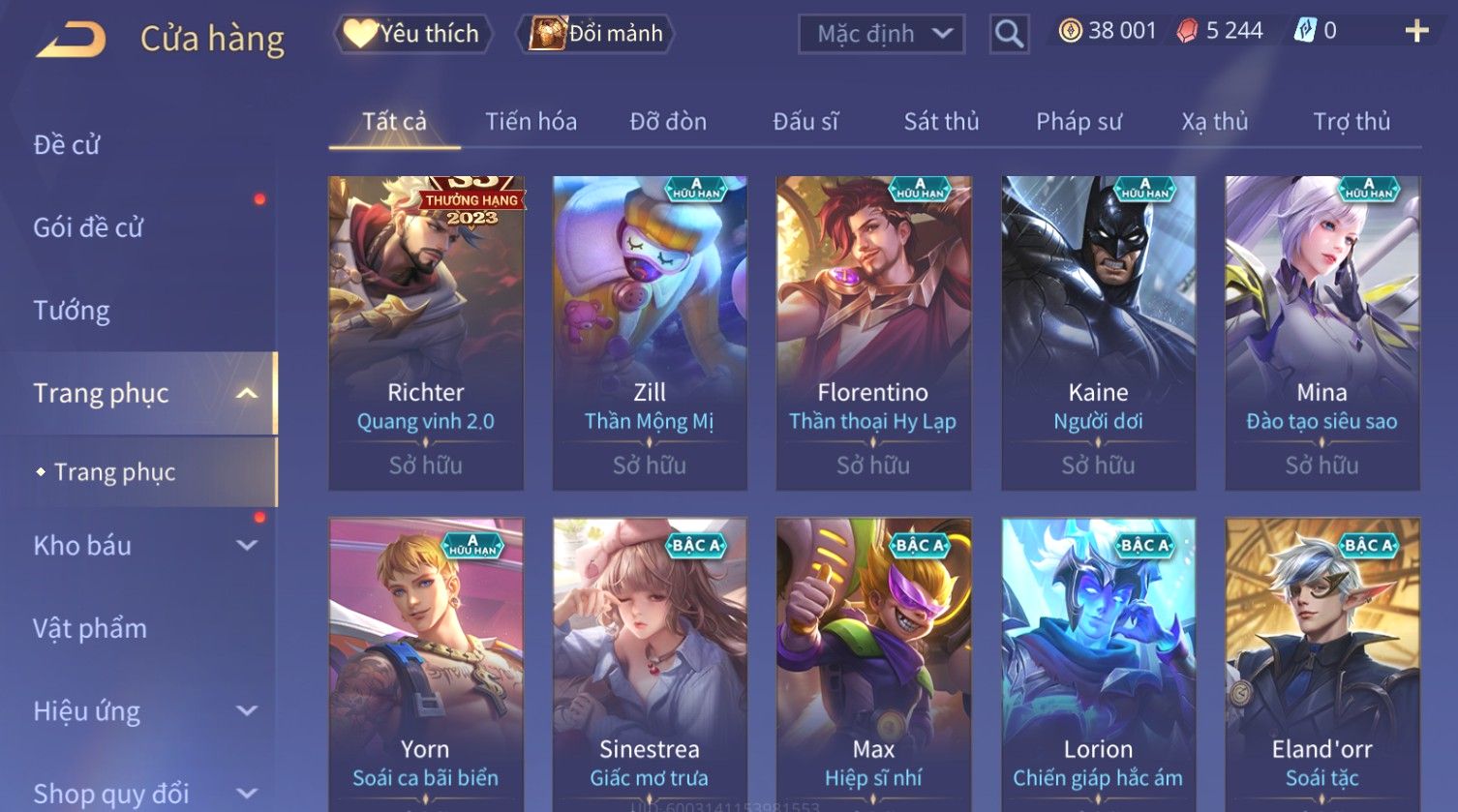Switch to the Pháp sư tab
This screenshot has width=1458, height=812.
1078,122
